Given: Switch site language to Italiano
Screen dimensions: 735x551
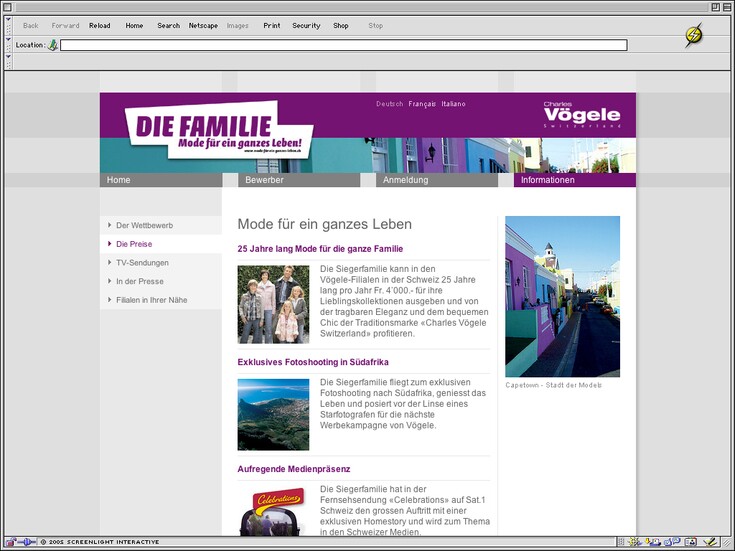Looking at the screenshot, I should (453, 104).
